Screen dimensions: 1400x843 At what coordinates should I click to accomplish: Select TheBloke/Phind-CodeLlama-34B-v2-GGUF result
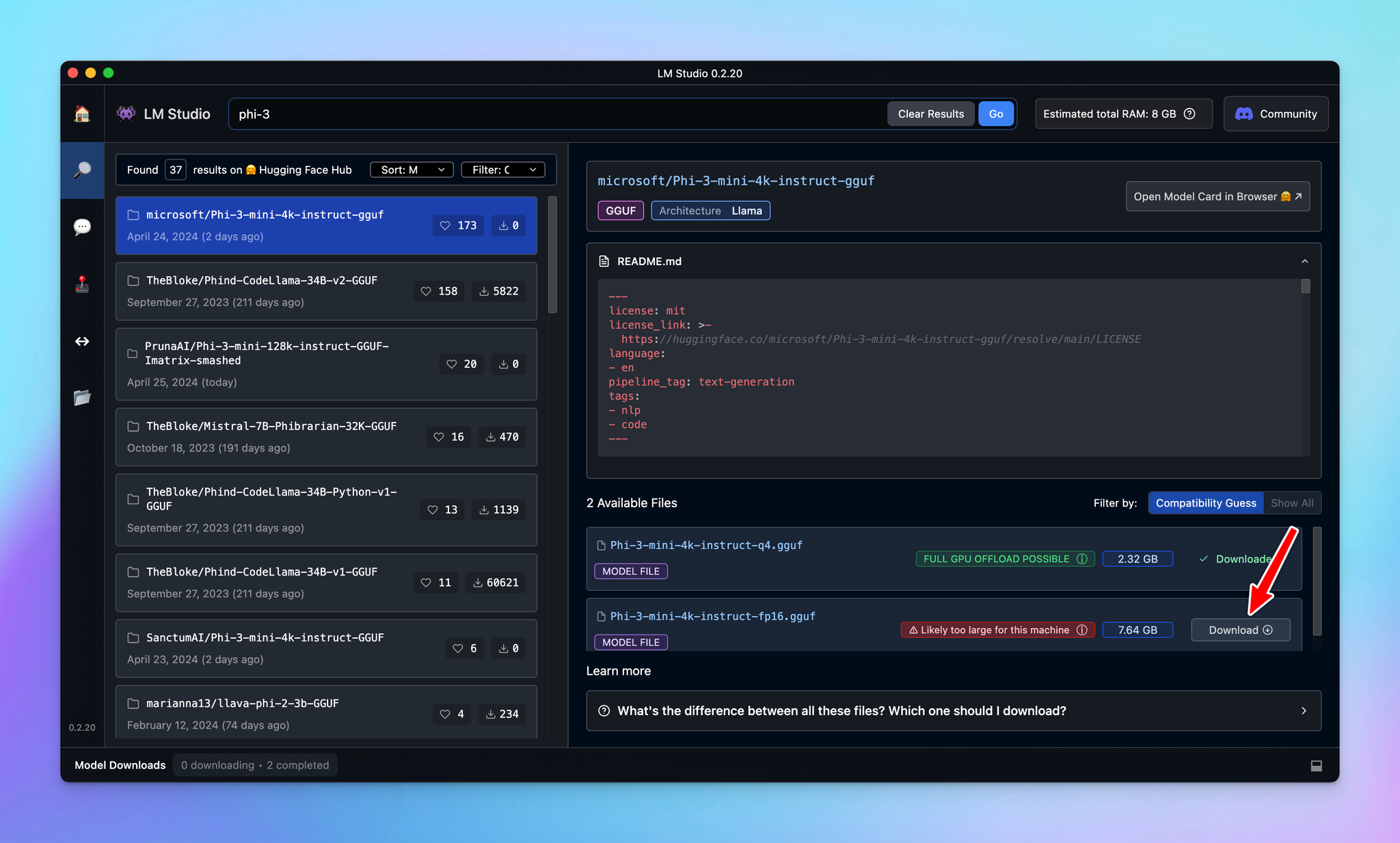click(326, 291)
